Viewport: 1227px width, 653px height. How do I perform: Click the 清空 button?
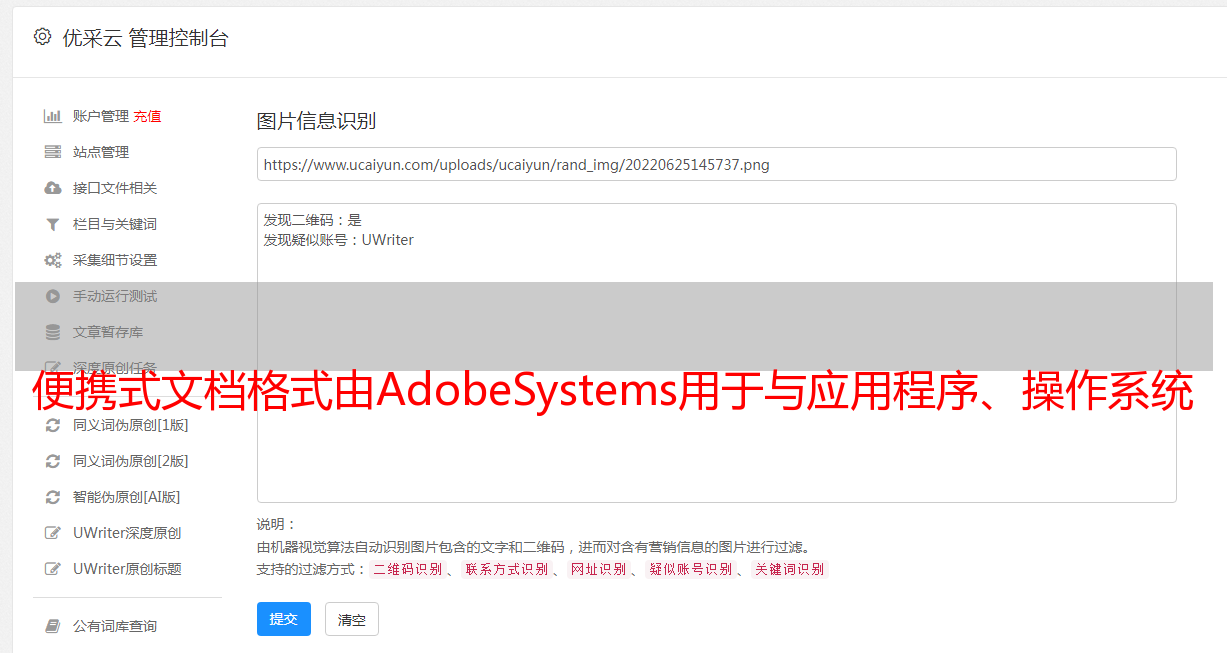(x=352, y=620)
